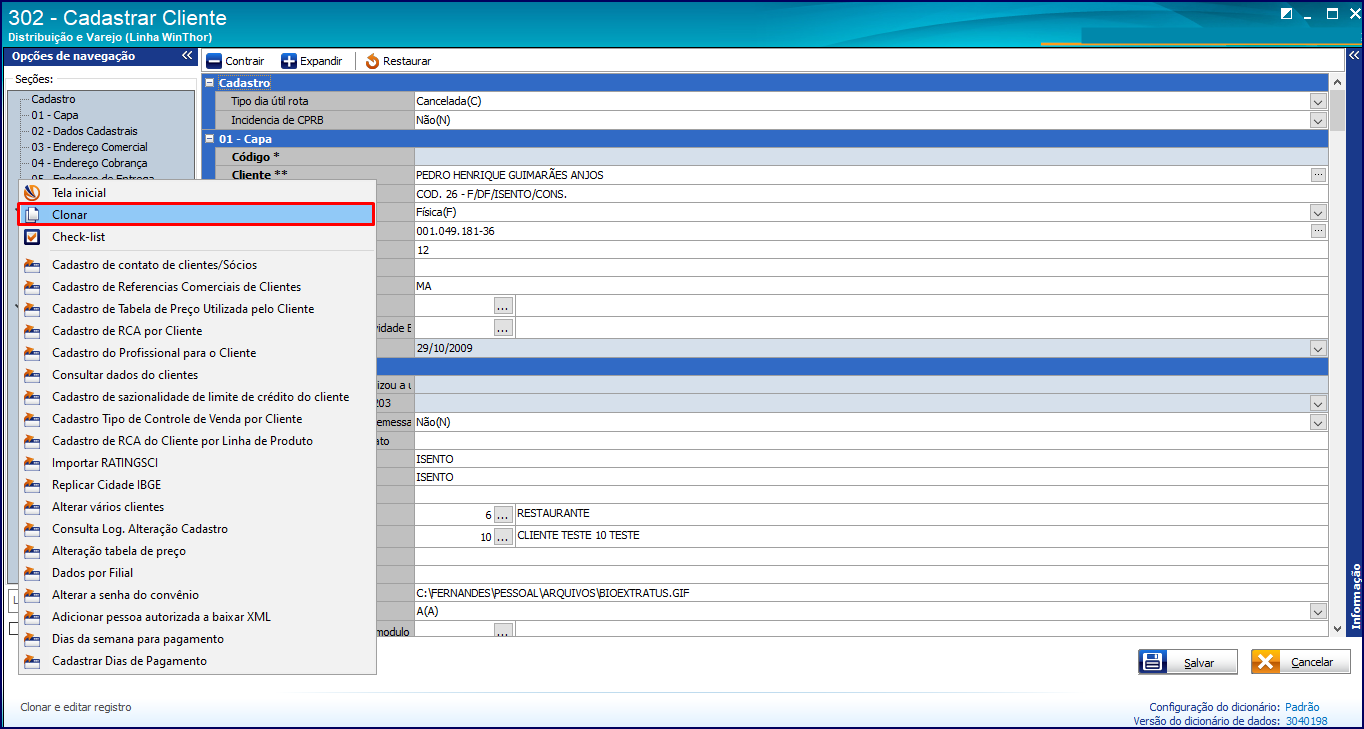Click icon beside Cadastro Tipo de Controle de Venda

[x=32, y=419]
